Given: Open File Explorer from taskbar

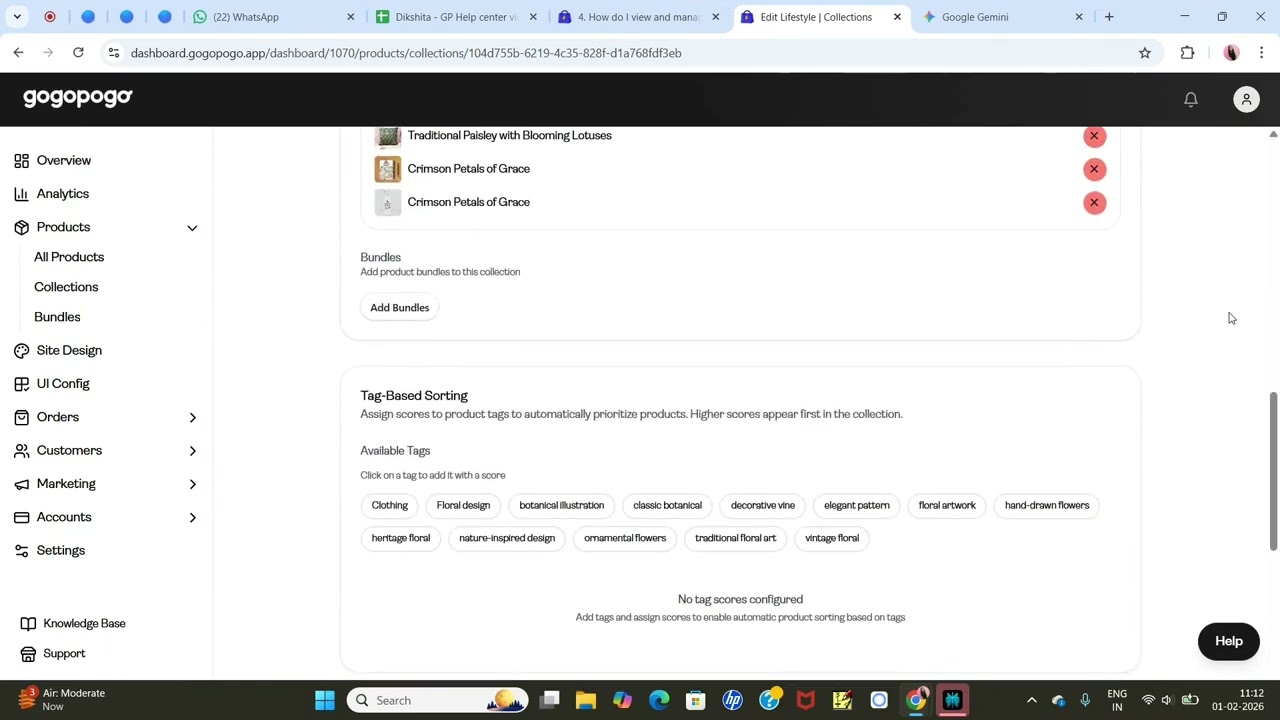Looking at the screenshot, I should 586,700.
